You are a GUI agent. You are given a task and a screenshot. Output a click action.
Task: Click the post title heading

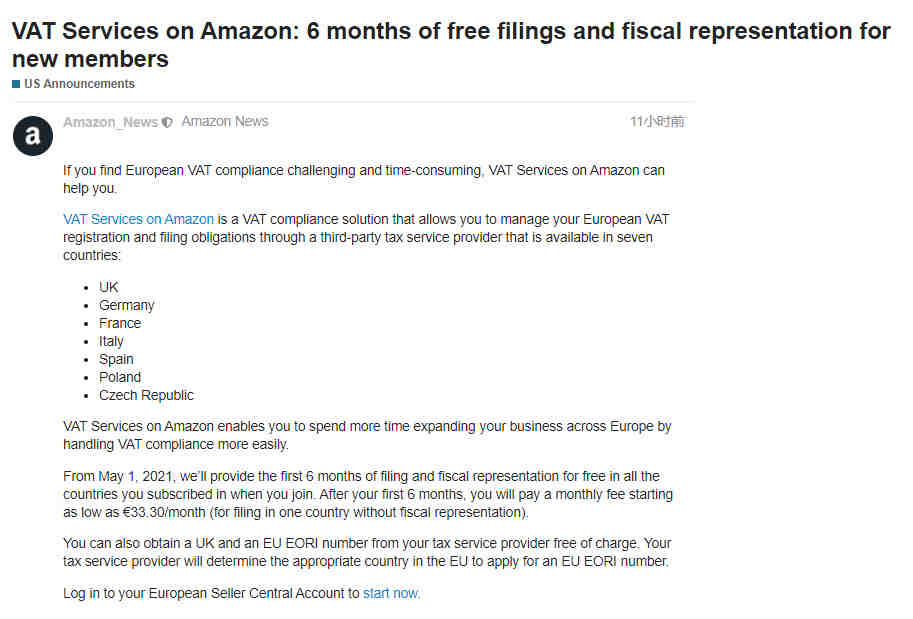click(451, 45)
